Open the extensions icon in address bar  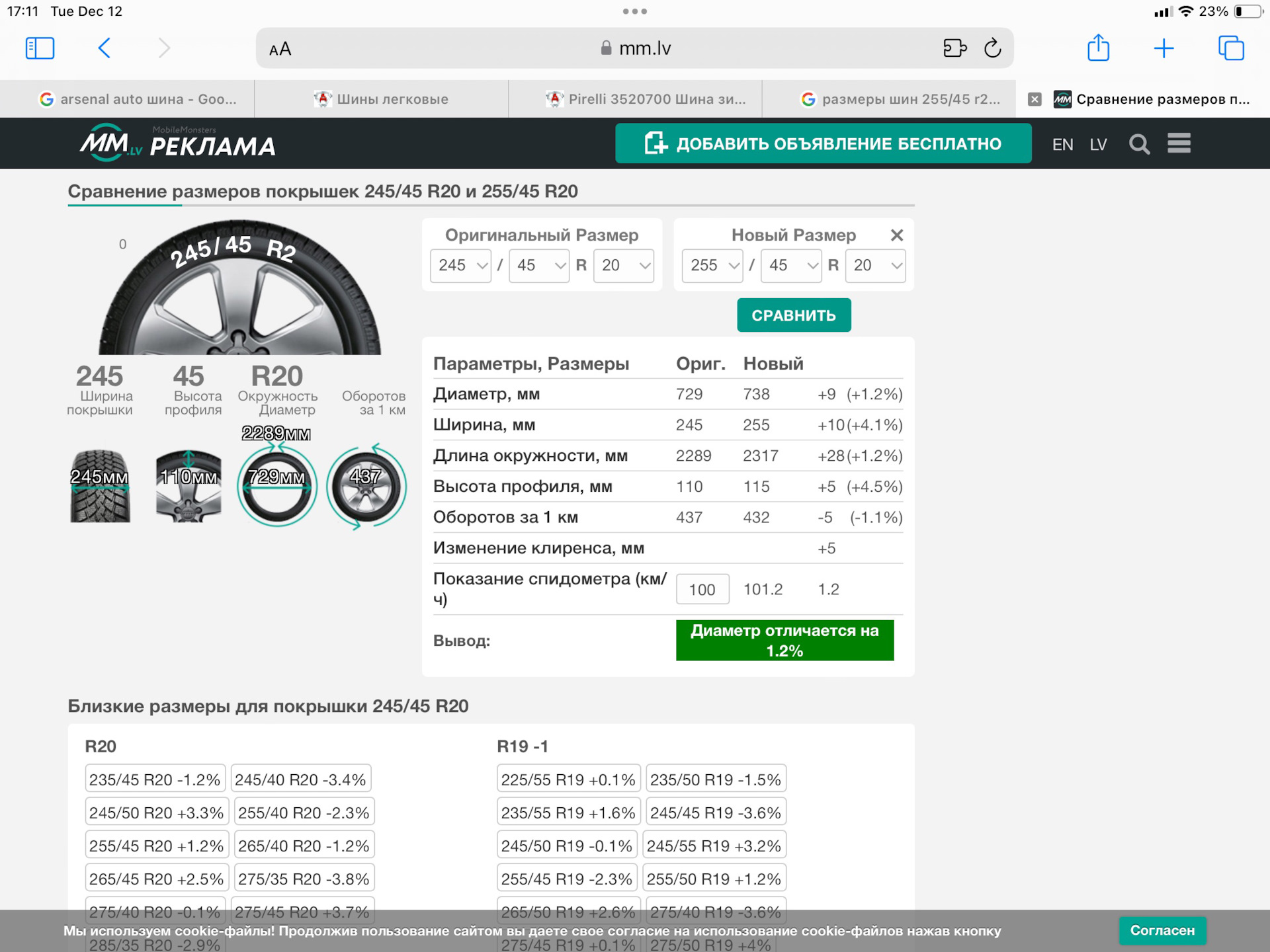(x=954, y=48)
